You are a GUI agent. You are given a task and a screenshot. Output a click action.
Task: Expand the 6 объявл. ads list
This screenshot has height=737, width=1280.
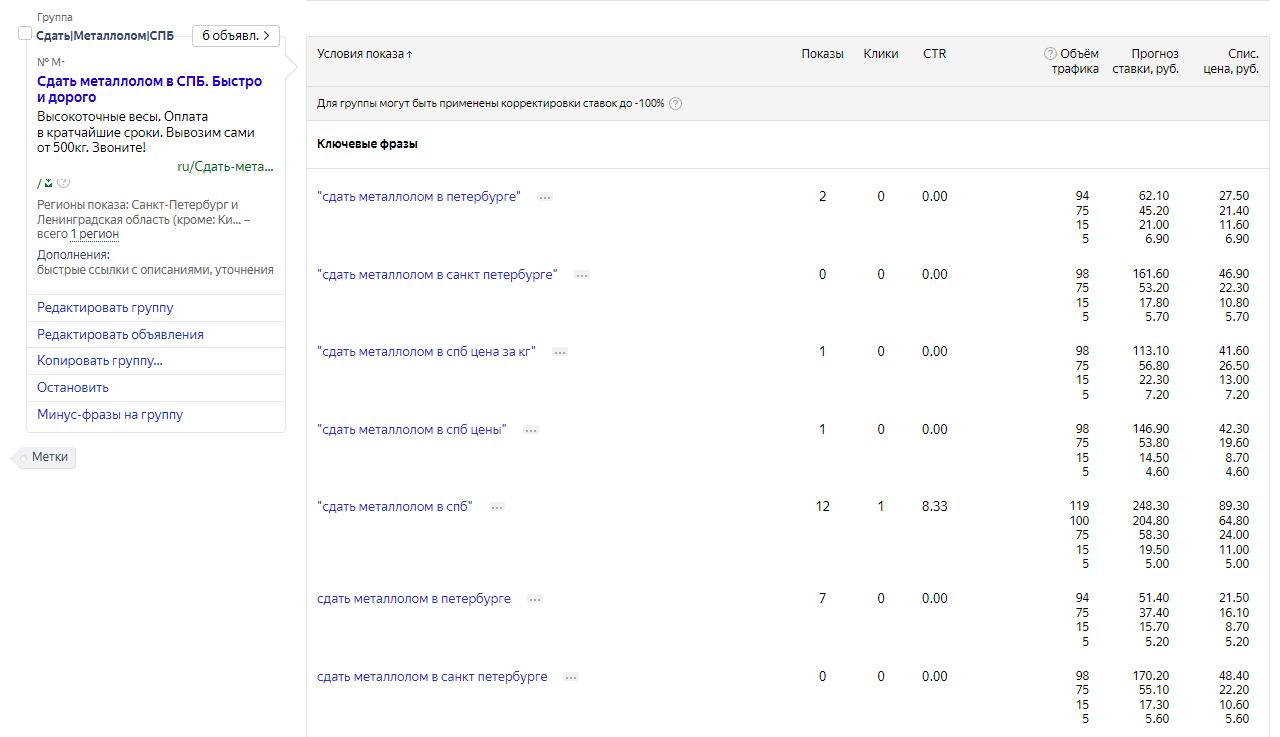click(x=236, y=36)
